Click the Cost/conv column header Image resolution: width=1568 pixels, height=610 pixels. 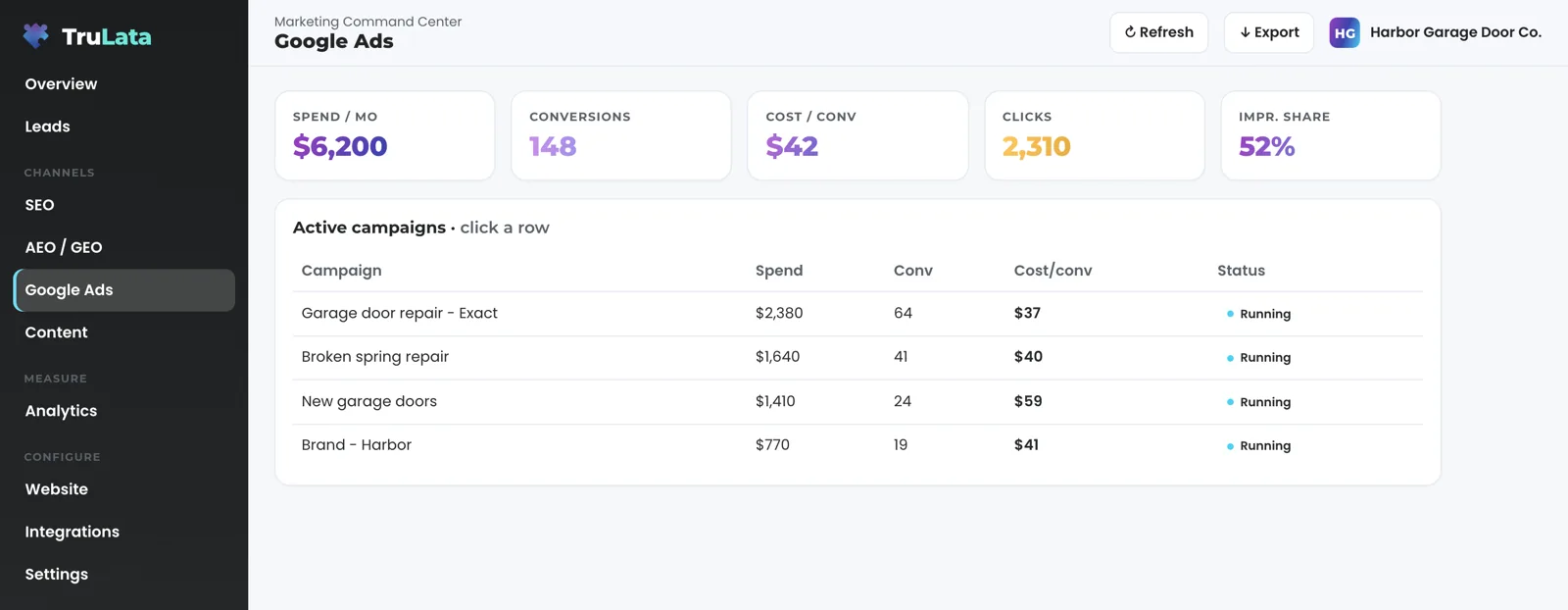(x=1053, y=271)
